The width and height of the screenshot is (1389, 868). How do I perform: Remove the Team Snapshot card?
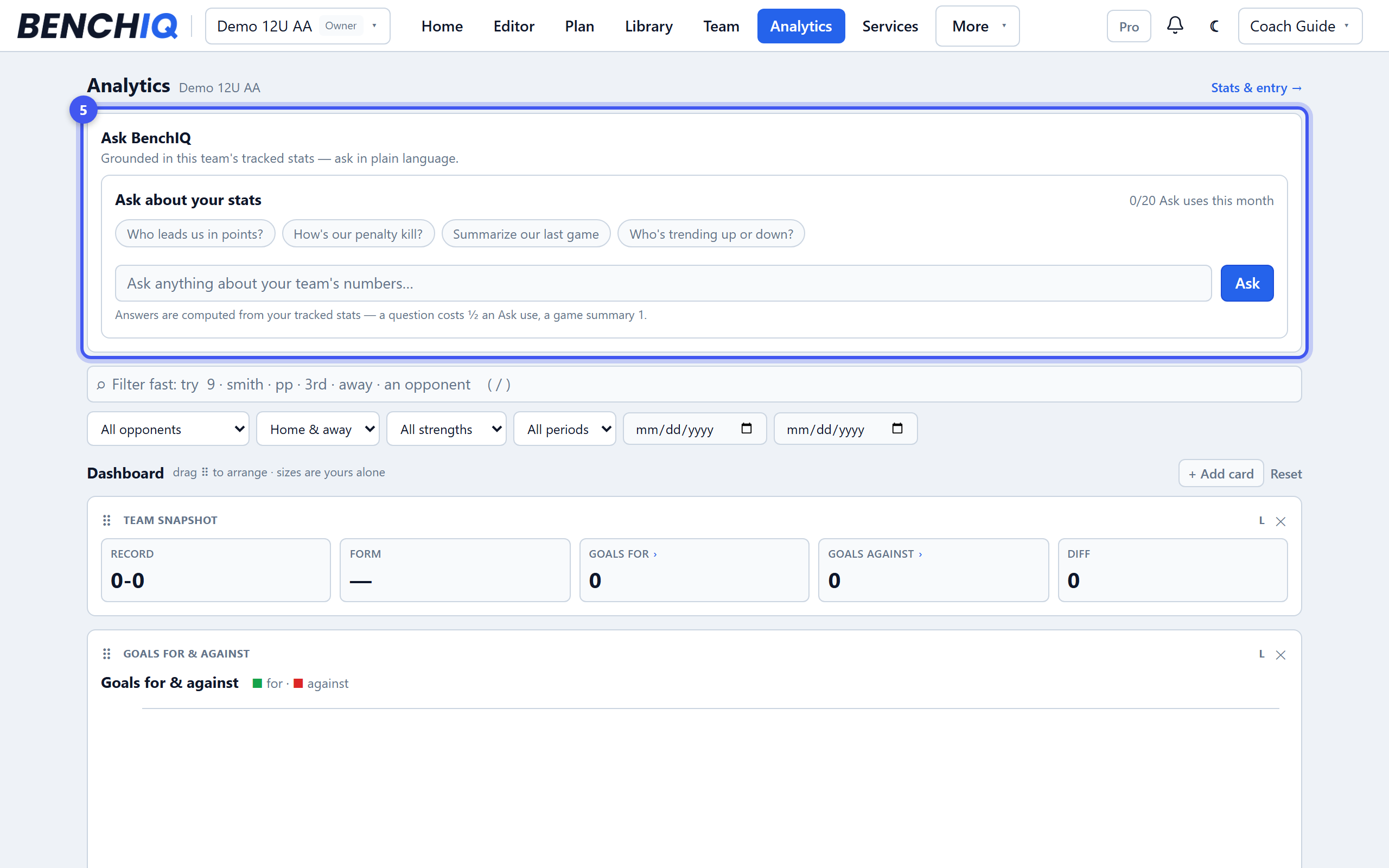(x=1280, y=521)
